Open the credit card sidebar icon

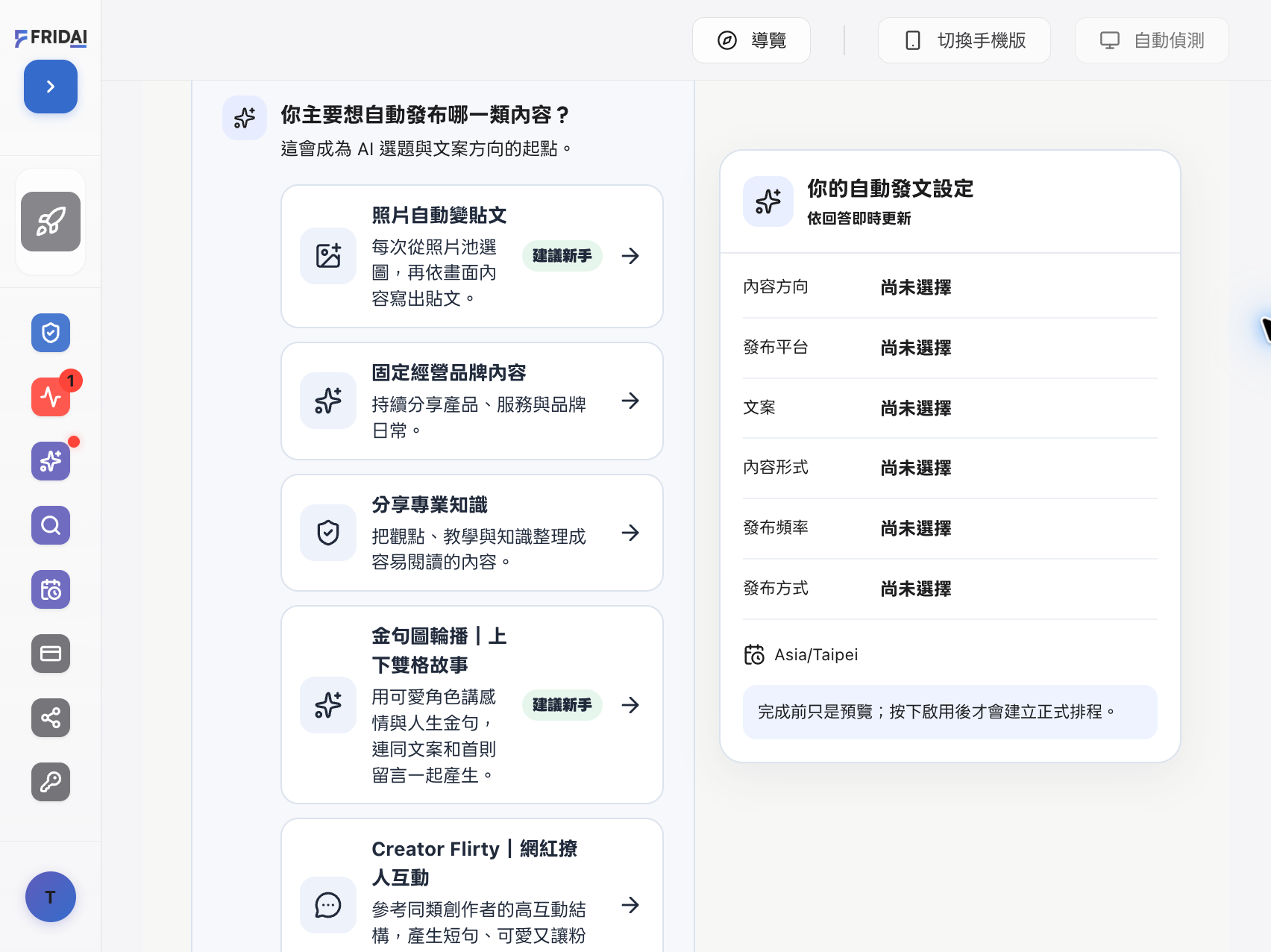point(51,654)
